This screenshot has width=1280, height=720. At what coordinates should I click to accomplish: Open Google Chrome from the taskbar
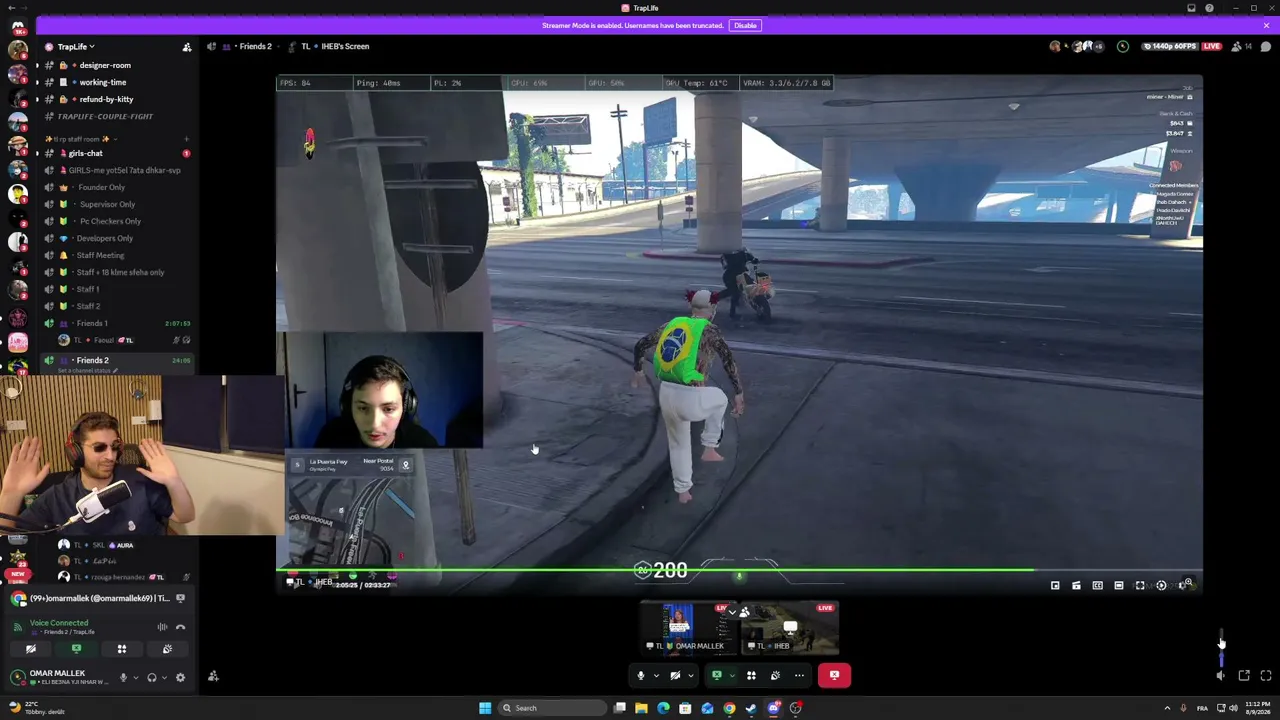click(729, 708)
